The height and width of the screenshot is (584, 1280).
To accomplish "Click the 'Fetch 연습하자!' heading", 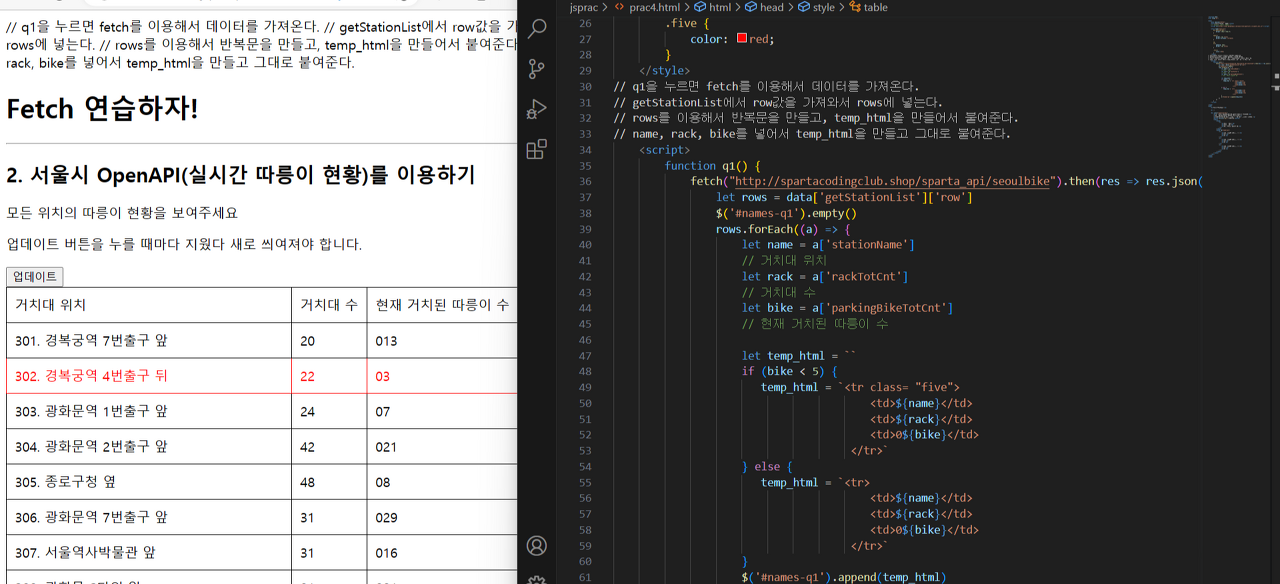I will 102,108.
